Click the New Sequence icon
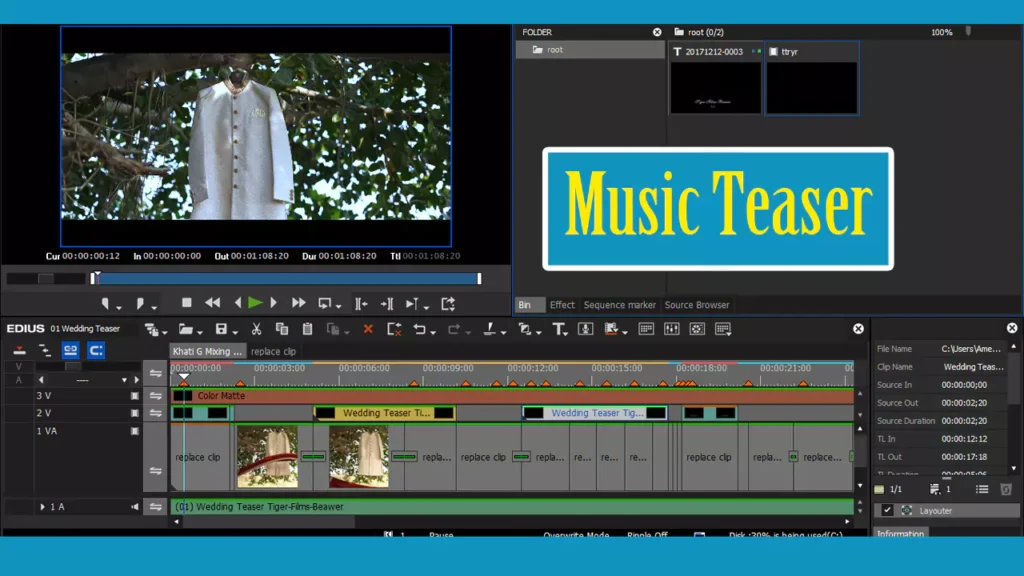Image resolution: width=1024 pixels, height=576 pixels. tap(151, 329)
